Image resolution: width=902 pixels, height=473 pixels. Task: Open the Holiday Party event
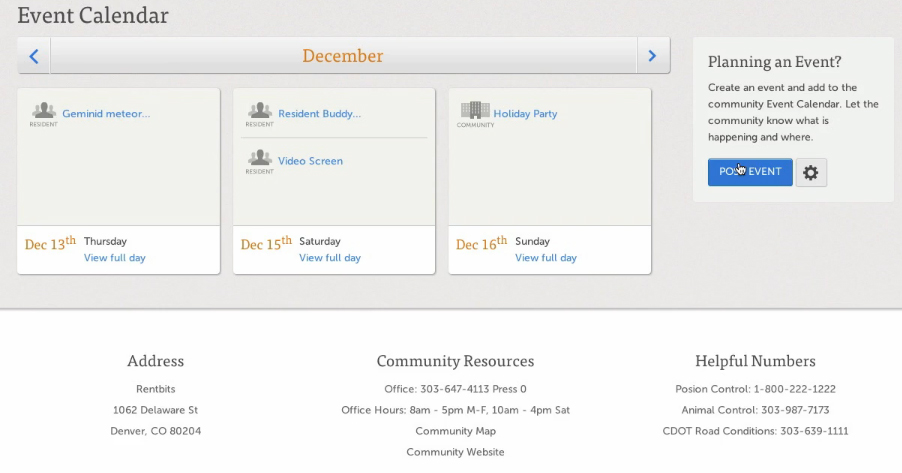[525, 114]
